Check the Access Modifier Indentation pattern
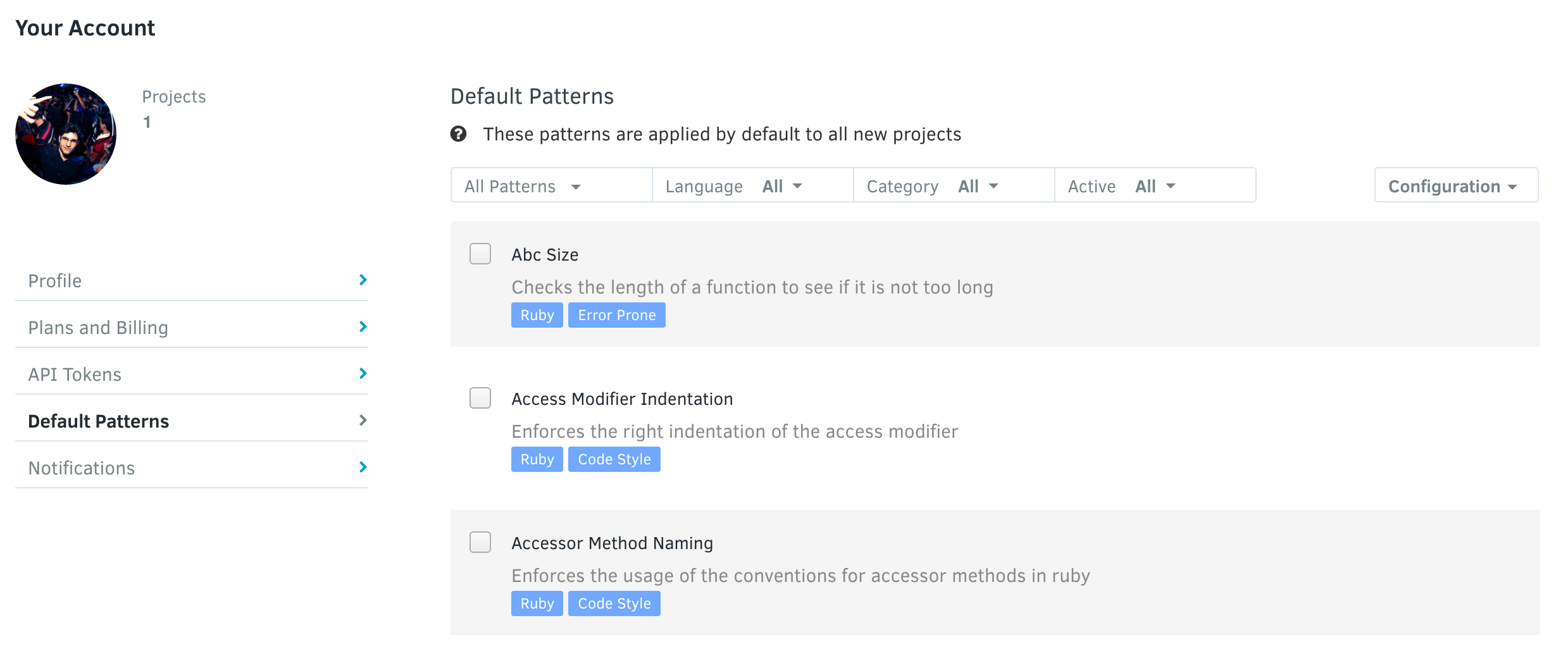Screen dimensions: 1568x668 point(480,398)
